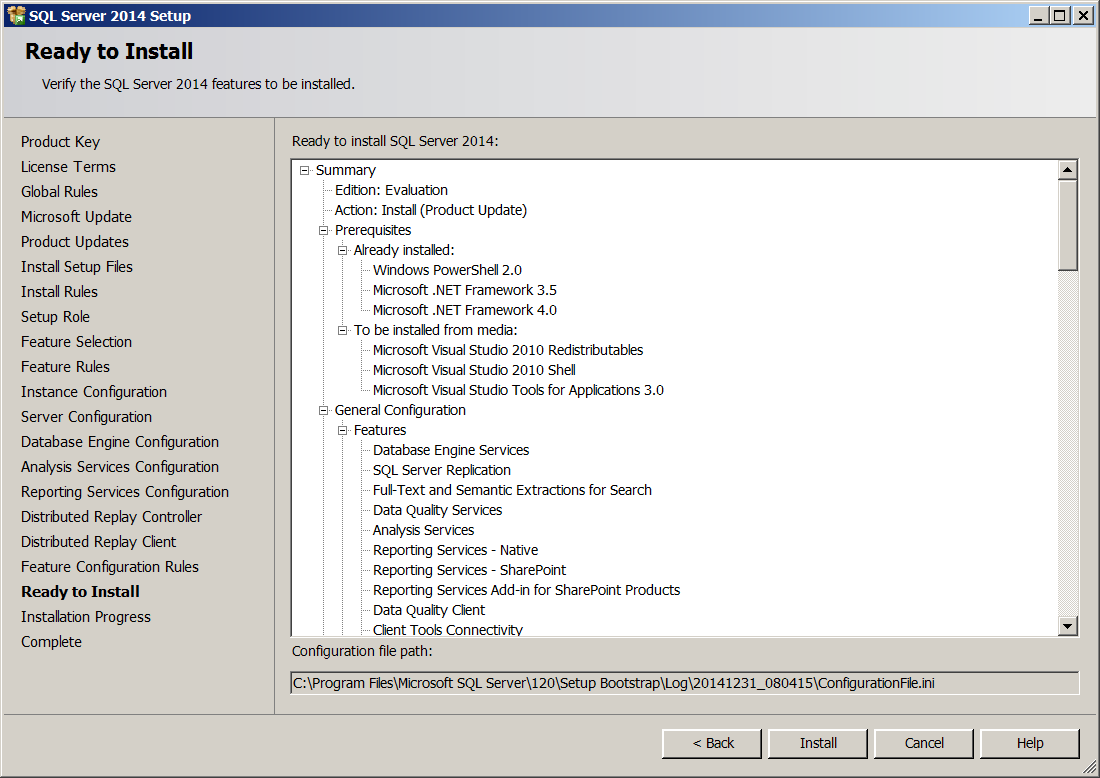Select Microsoft .NET Framework 3.5 row
Viewport: 1100px width, 778px height.
coord(464,290)
